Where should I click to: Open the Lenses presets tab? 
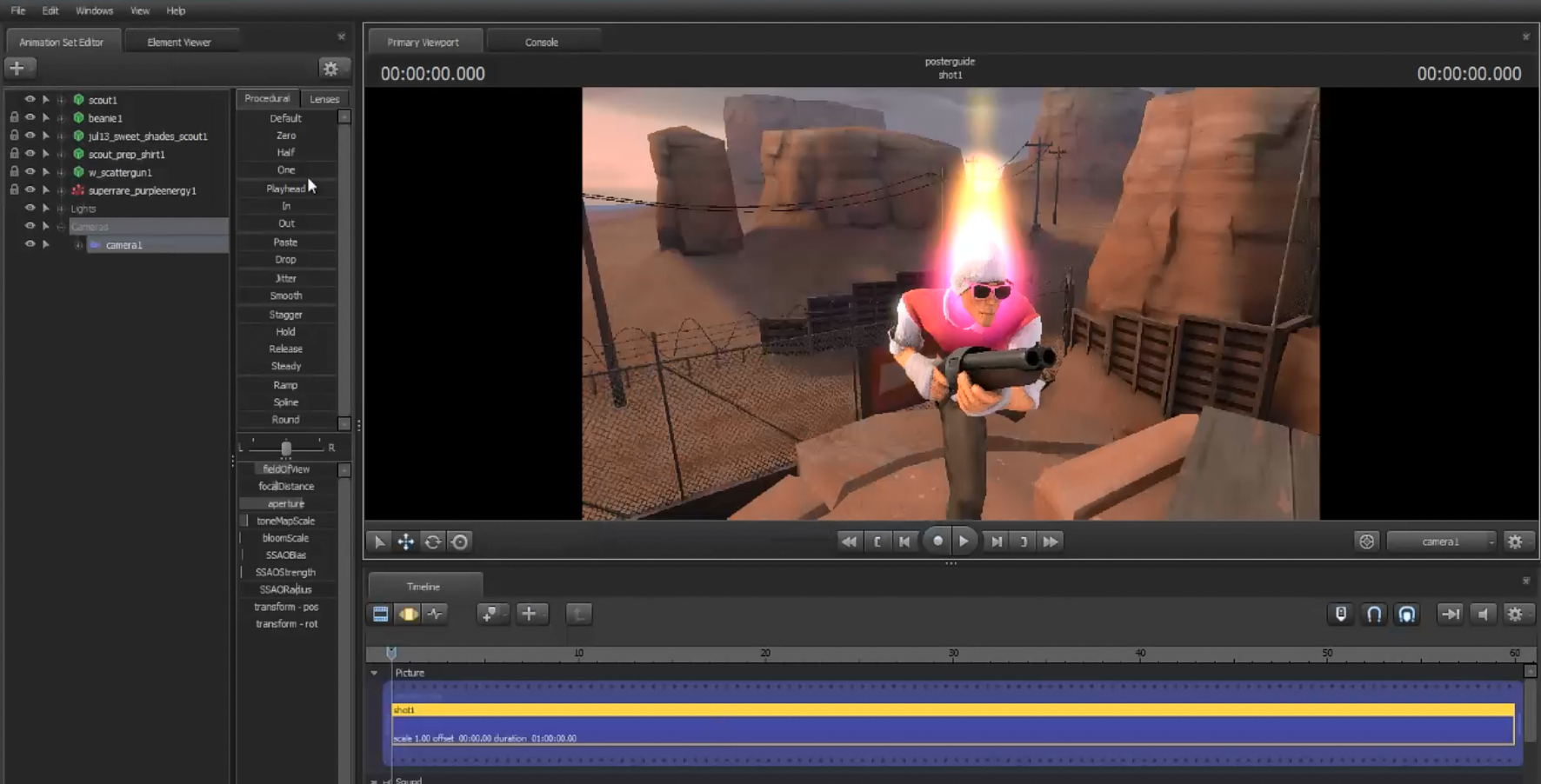point(324,99)
